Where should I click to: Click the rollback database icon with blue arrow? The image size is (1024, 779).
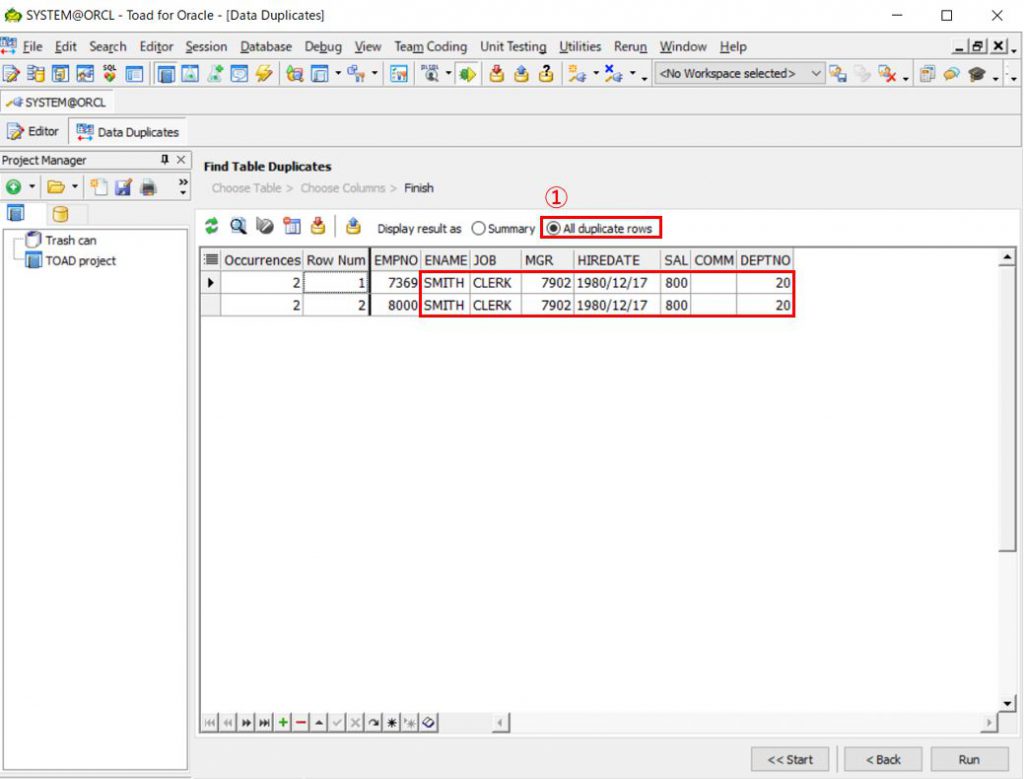click(x=521, y=74)
